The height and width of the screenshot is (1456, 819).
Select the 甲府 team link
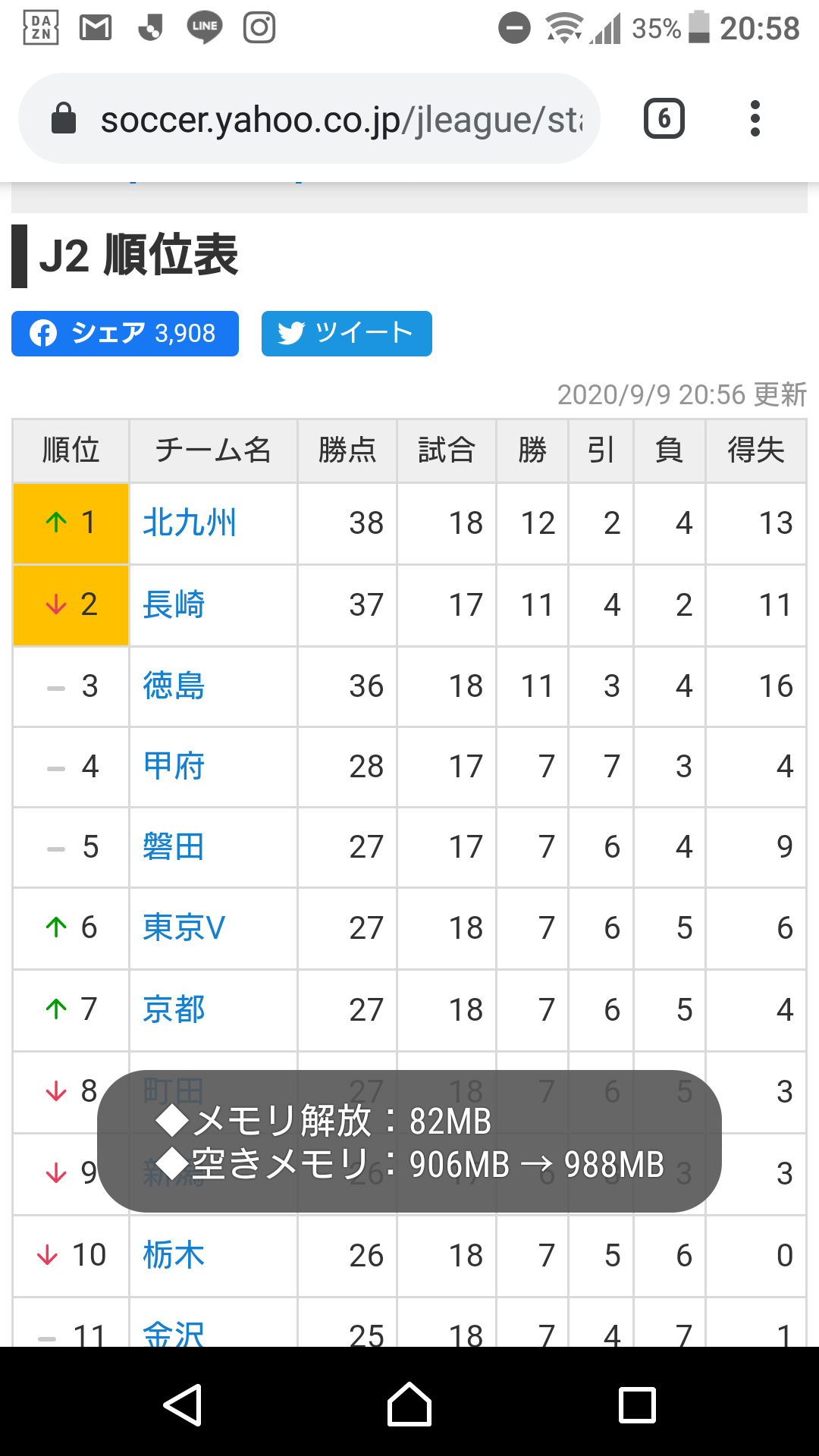174,767
